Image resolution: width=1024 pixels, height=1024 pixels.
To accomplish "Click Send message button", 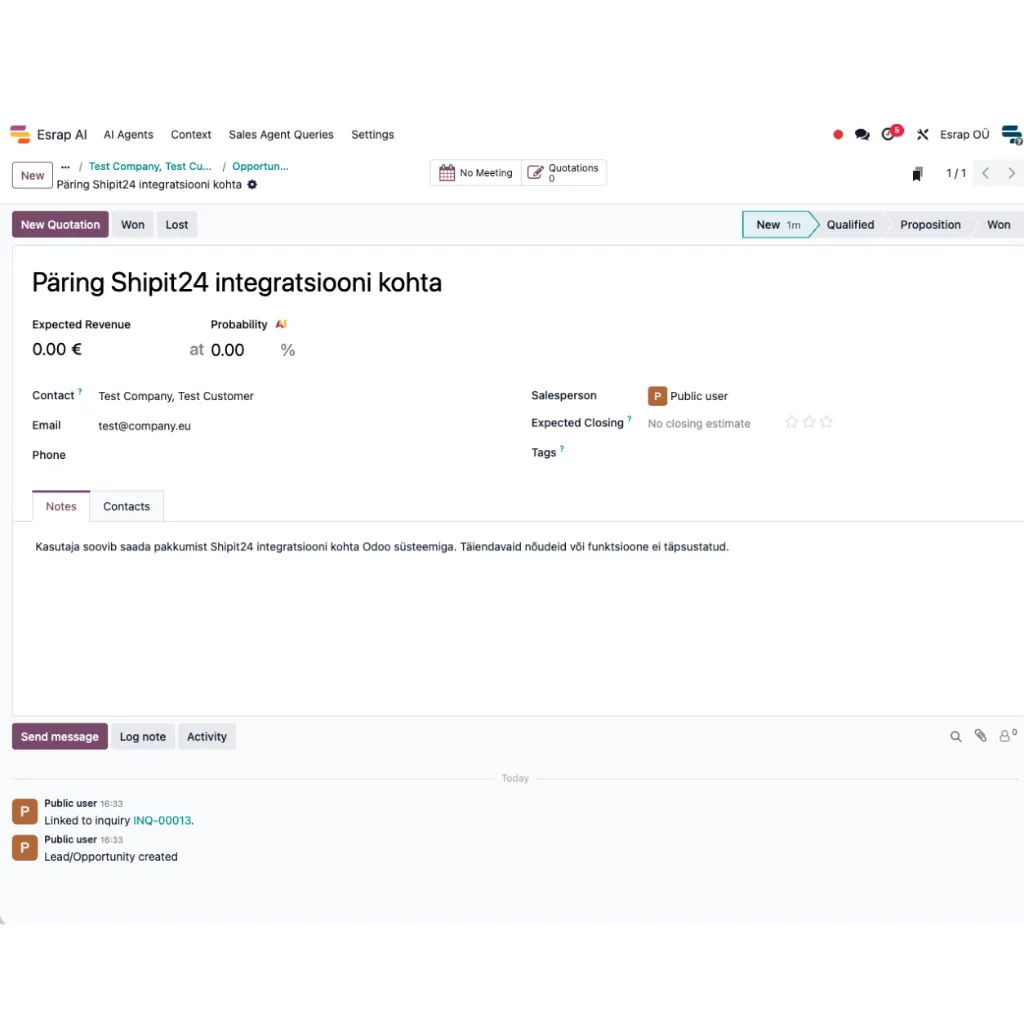I will click(59, 737).
